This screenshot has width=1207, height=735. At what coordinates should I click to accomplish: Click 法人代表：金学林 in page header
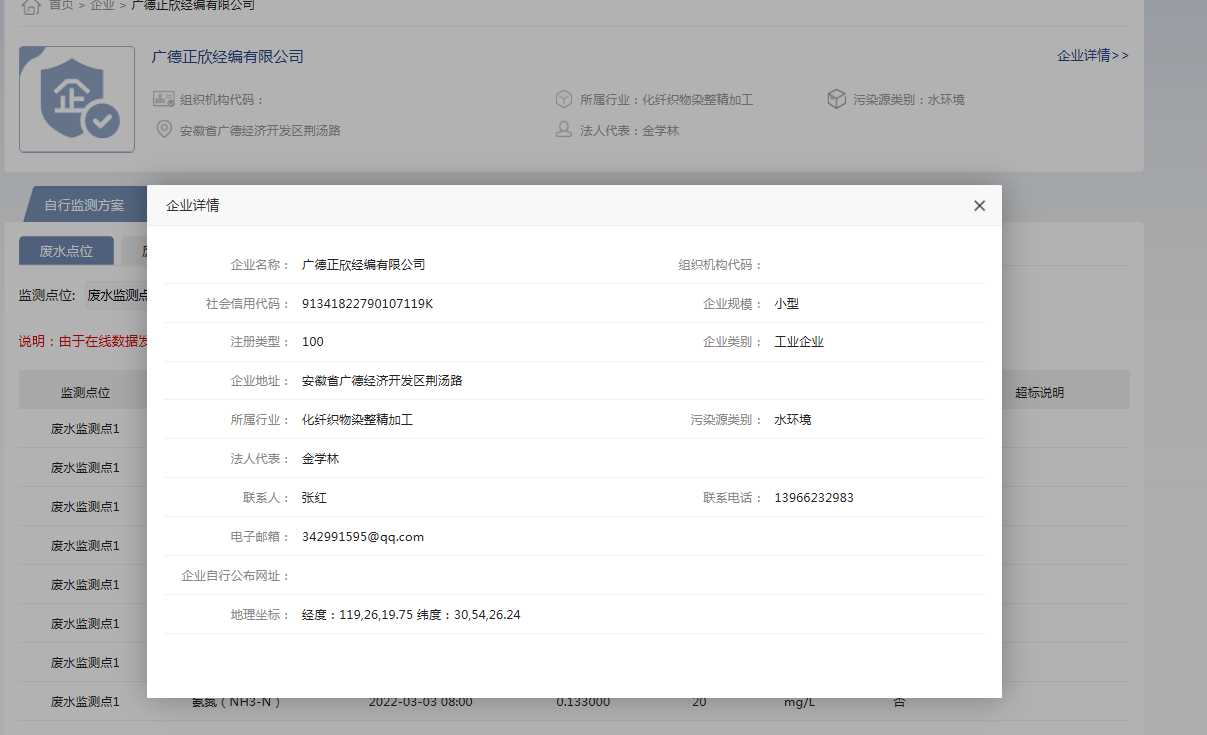click(x=629, y=130)
